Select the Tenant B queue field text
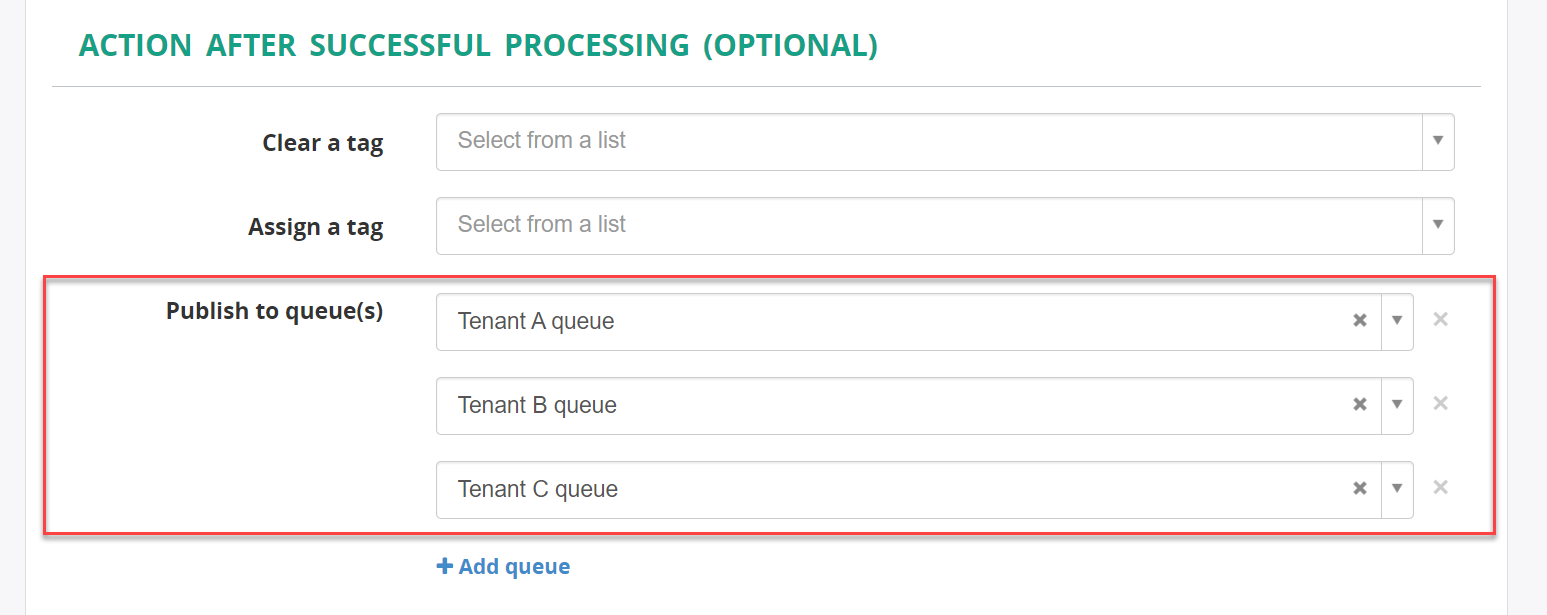This screenshot has width=1547, height=615. (537, 405)
